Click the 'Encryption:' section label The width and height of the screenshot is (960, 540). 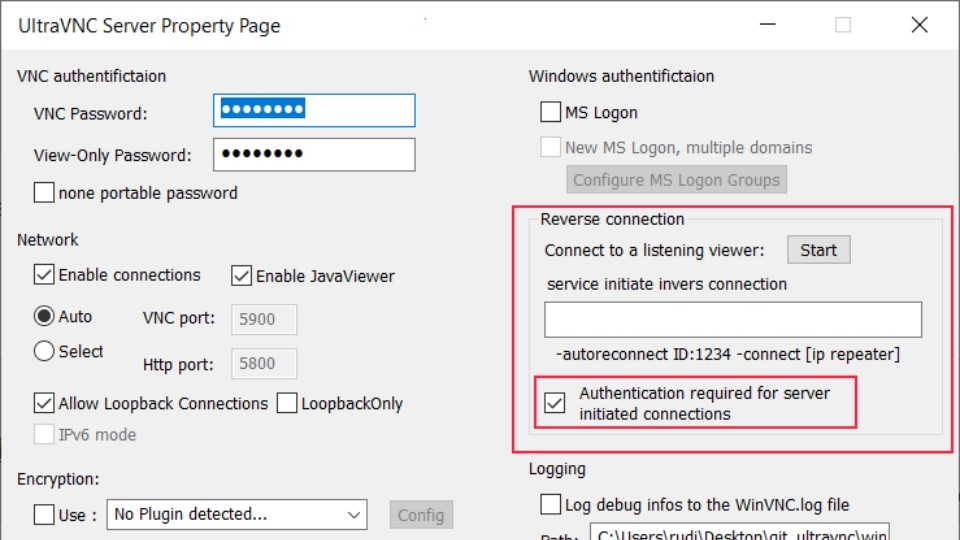click(58, 479)
